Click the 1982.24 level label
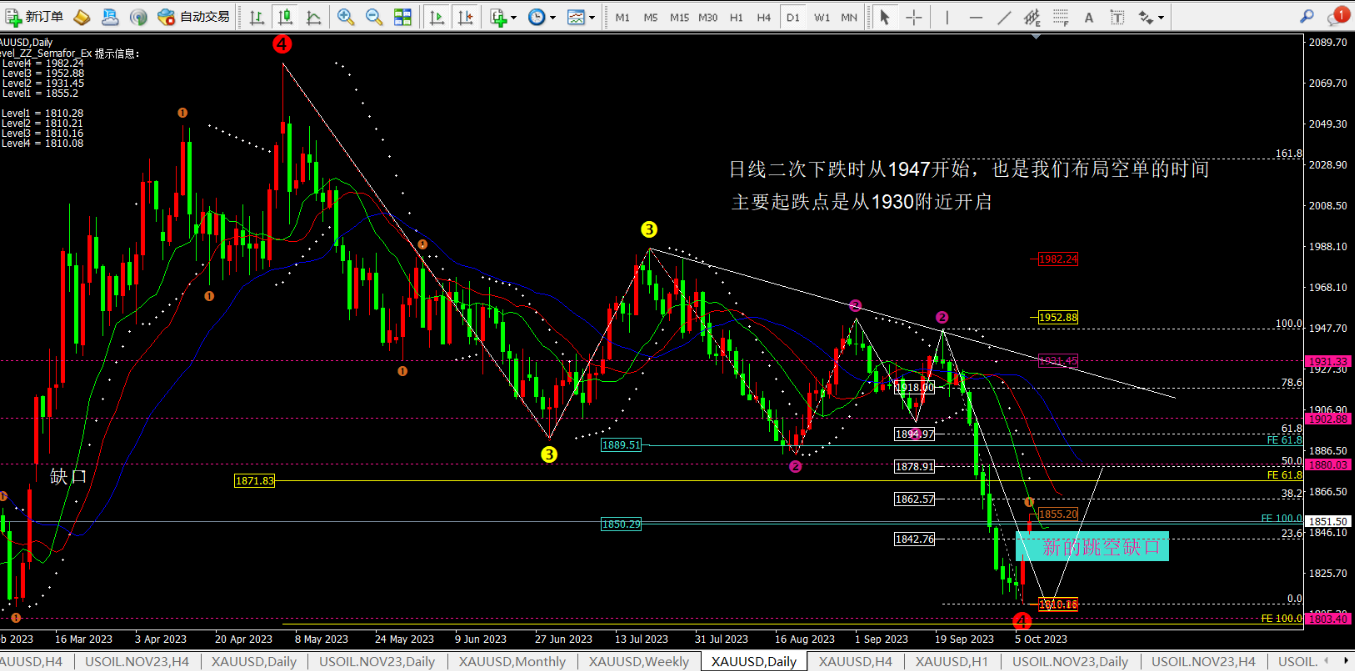Image resolution: width=1355 pixels, height=671 pixels. [1058, 258]
